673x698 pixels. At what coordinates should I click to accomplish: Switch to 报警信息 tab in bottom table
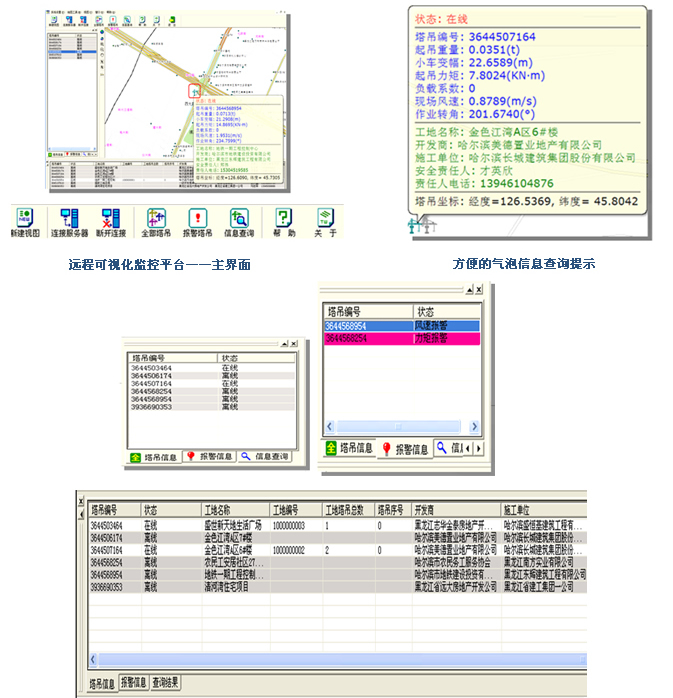(x=134, y=682)
